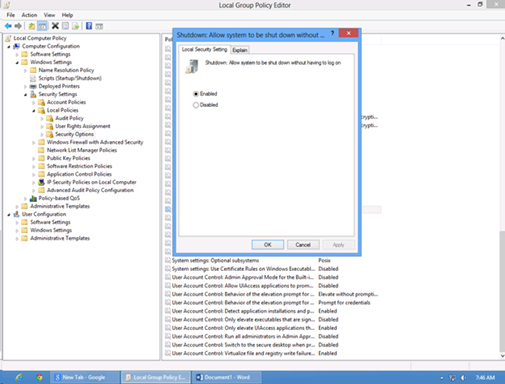Select Security Options in the tree
505x384 pixels.
pyautogui.click(x=74, y=134)
